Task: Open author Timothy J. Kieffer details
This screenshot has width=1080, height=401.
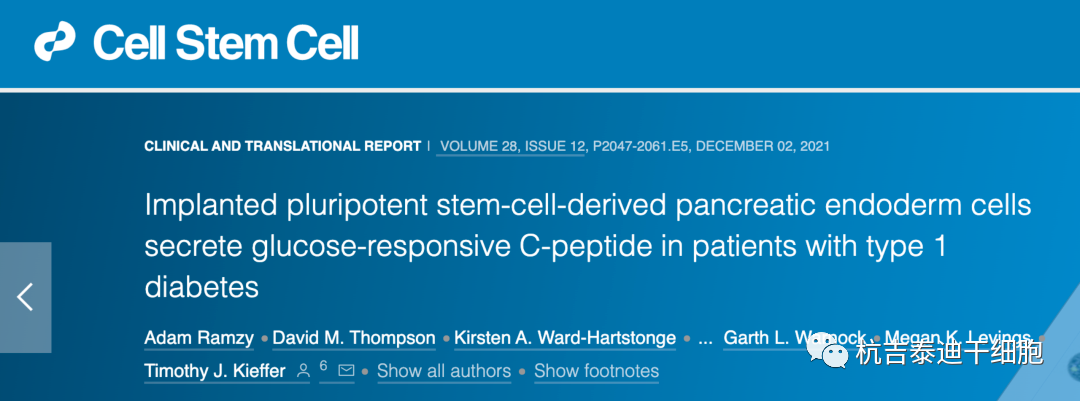Action: coord(215,371)
